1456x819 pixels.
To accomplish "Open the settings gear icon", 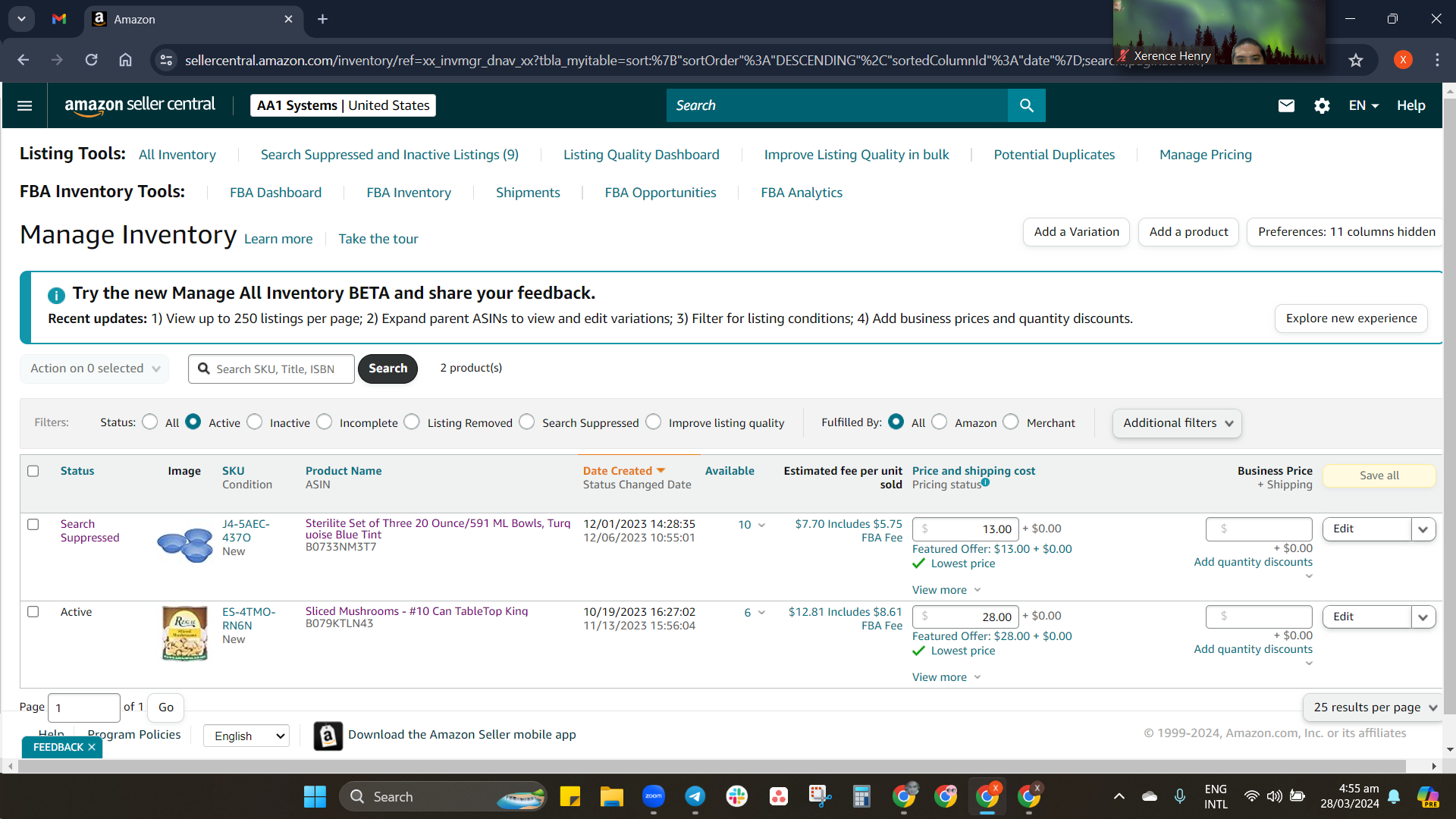I will tap(1322, 105).
